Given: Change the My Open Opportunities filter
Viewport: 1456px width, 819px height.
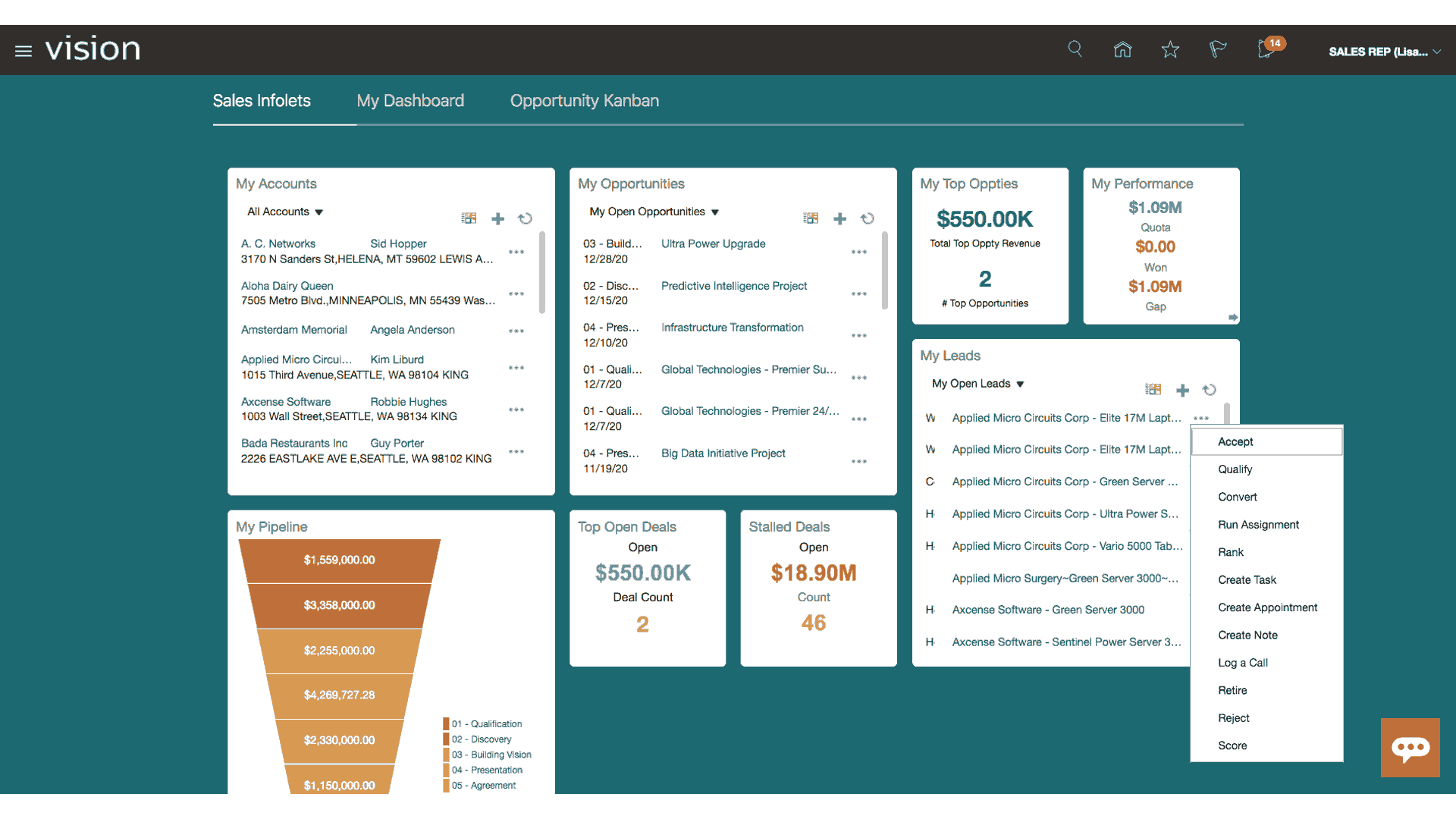Looking at the screenshot, I should point(654,212).
